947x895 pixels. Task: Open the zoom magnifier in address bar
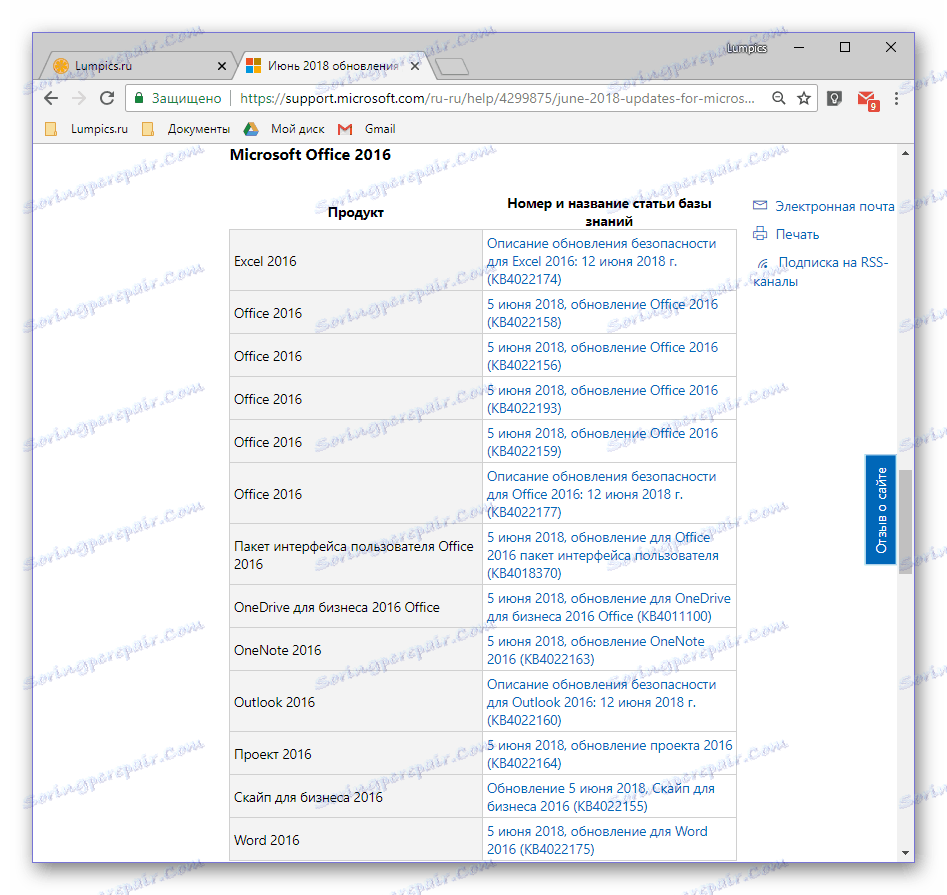[778, 98]
